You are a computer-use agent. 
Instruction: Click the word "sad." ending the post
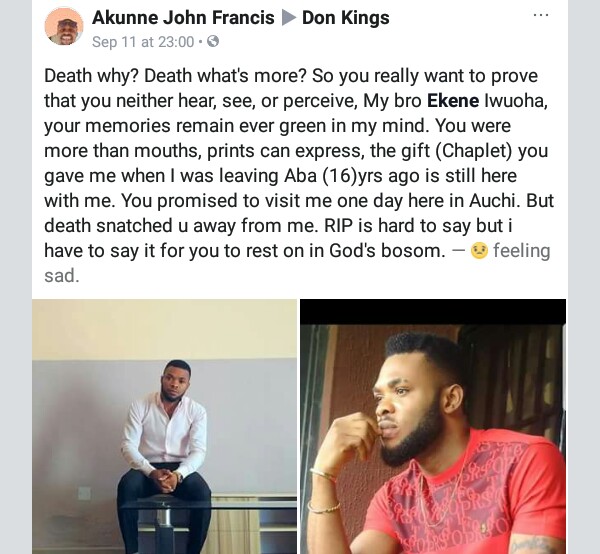click(x=62, y=275)
